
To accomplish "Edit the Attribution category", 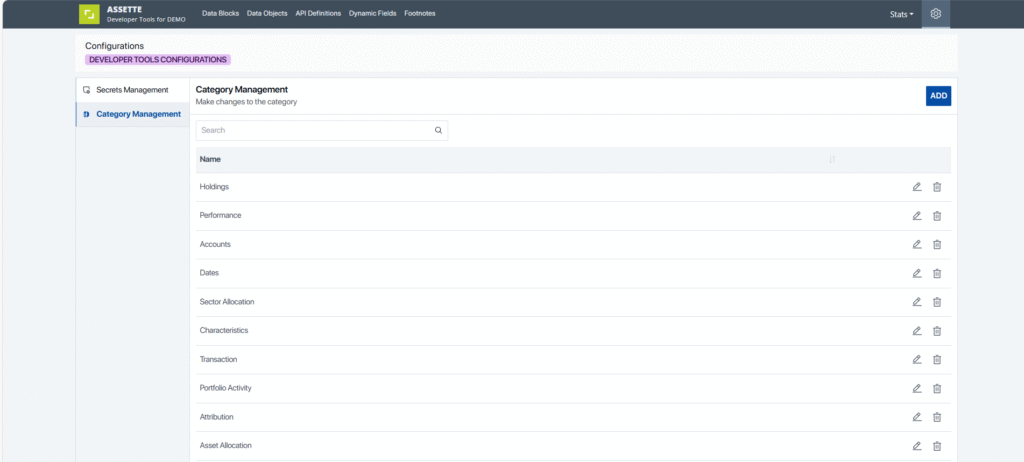I will [917, 417].
